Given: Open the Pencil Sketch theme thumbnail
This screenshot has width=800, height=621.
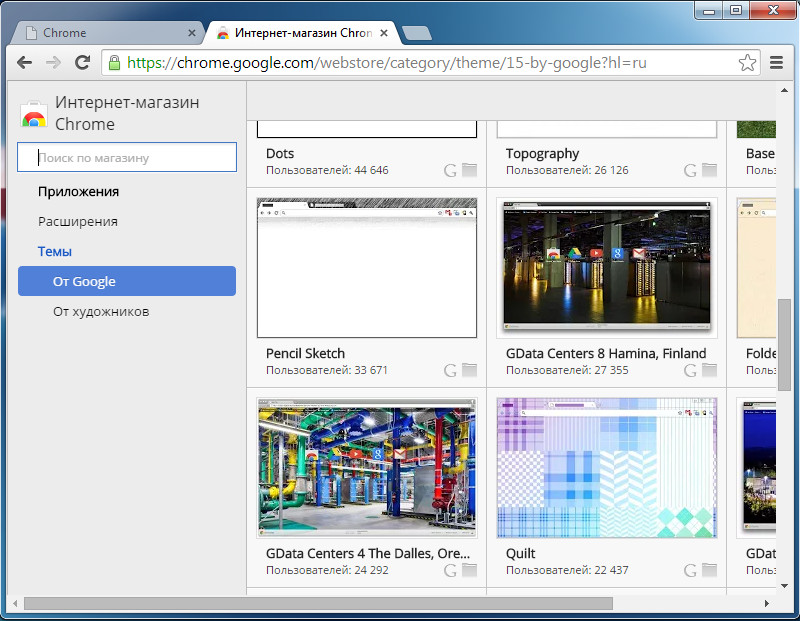Looking at the screenshot, I should pyautogui.click(x=367, y=268).
